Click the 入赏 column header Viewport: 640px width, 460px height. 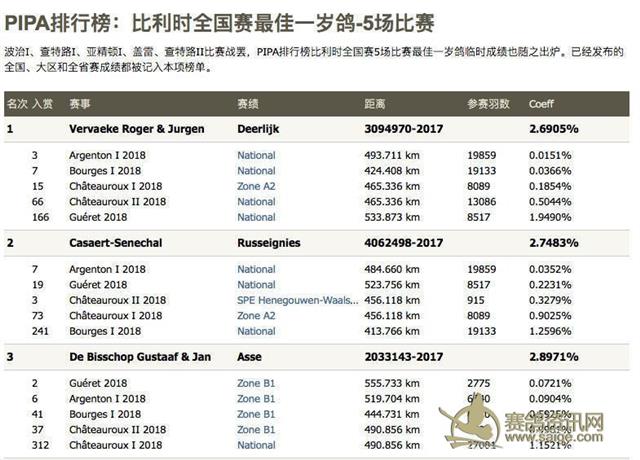[42, 104]
